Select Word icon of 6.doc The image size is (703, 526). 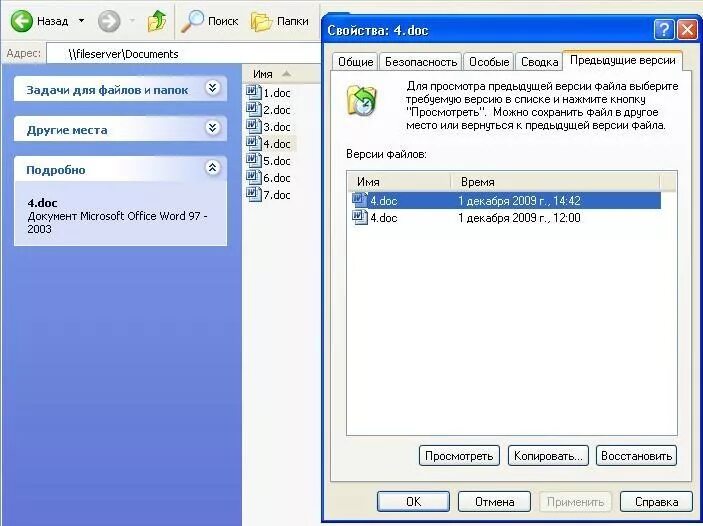click(x=253, y=178)
